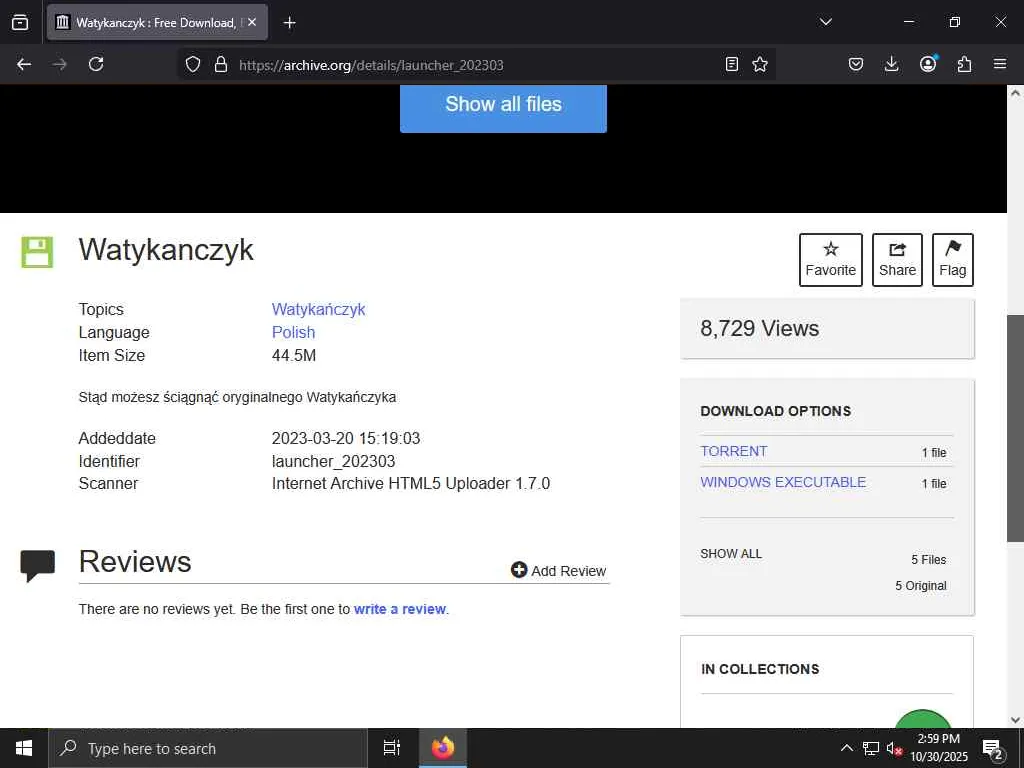Open Firefox application hamburger menu
The image size is (1024, 768).
[x=1000, y=64]
